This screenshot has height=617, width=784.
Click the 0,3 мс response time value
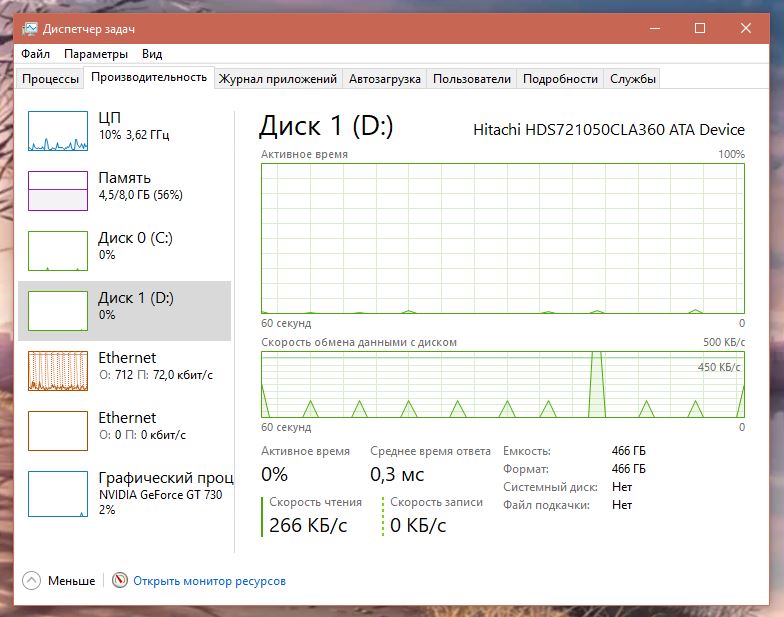[x=397, y=474]
